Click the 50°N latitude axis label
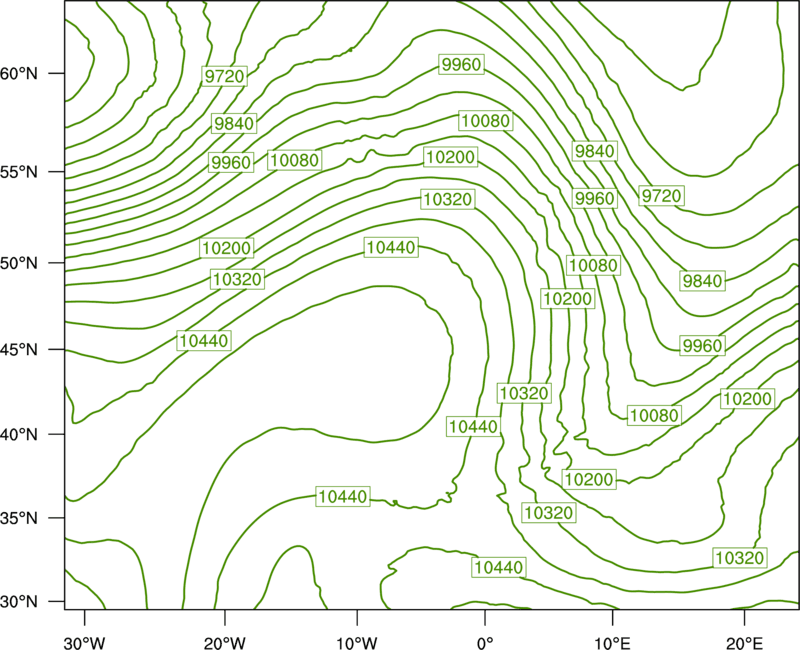Image resolution: width=800 pixels, height=650 pixels. coord(19,263)
